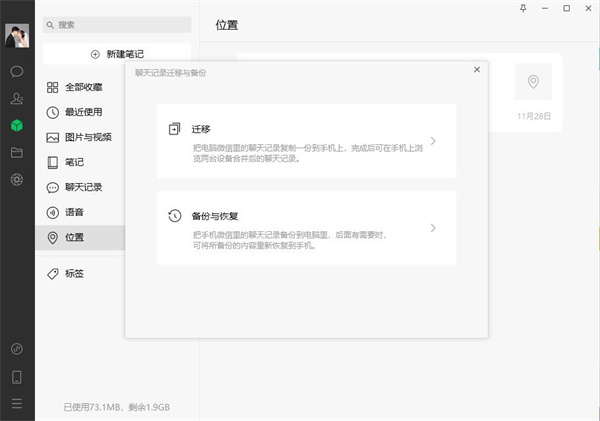
Task: Create a new note with 新建笔记
Action: [117, 54]
